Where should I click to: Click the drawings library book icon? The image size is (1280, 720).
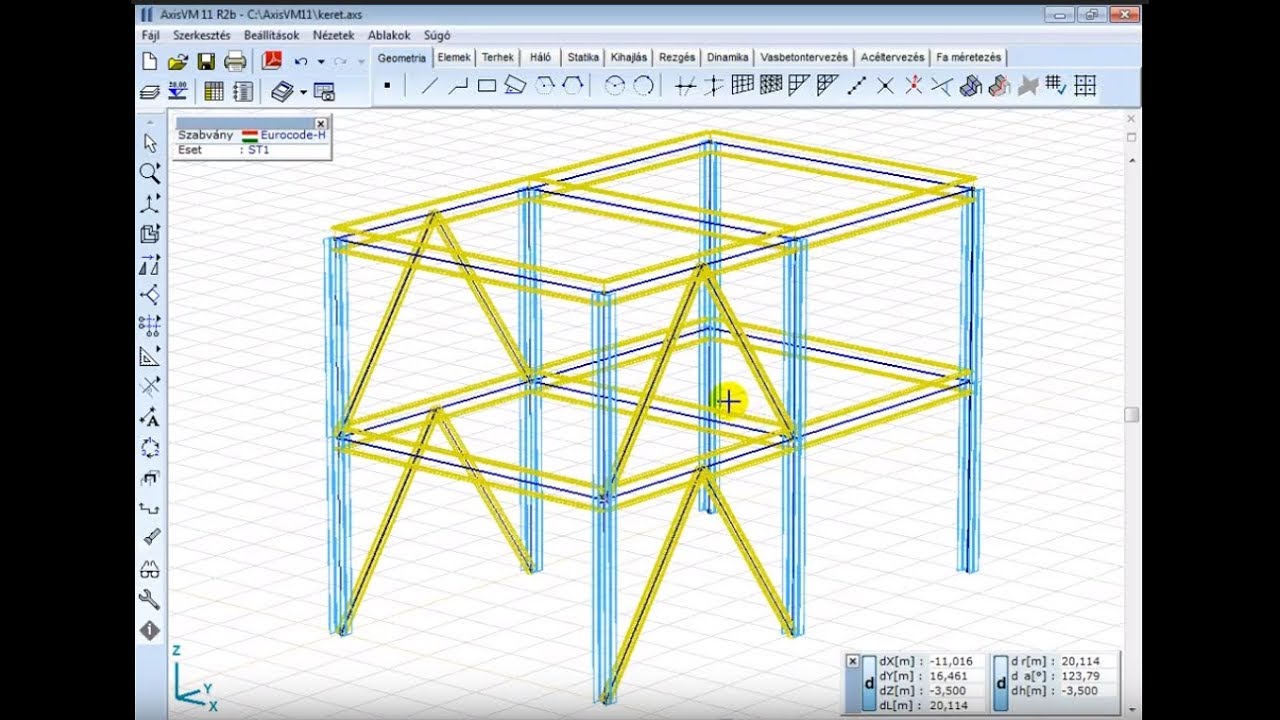coord(282,92)
